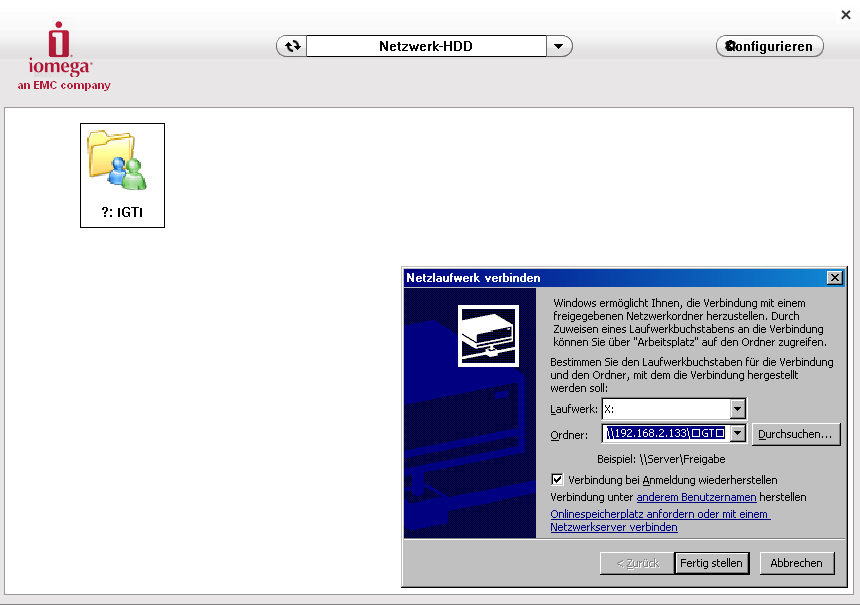Click the '?: IGTI' folder label
Screen dimensions: 860x605
[122, 212]
